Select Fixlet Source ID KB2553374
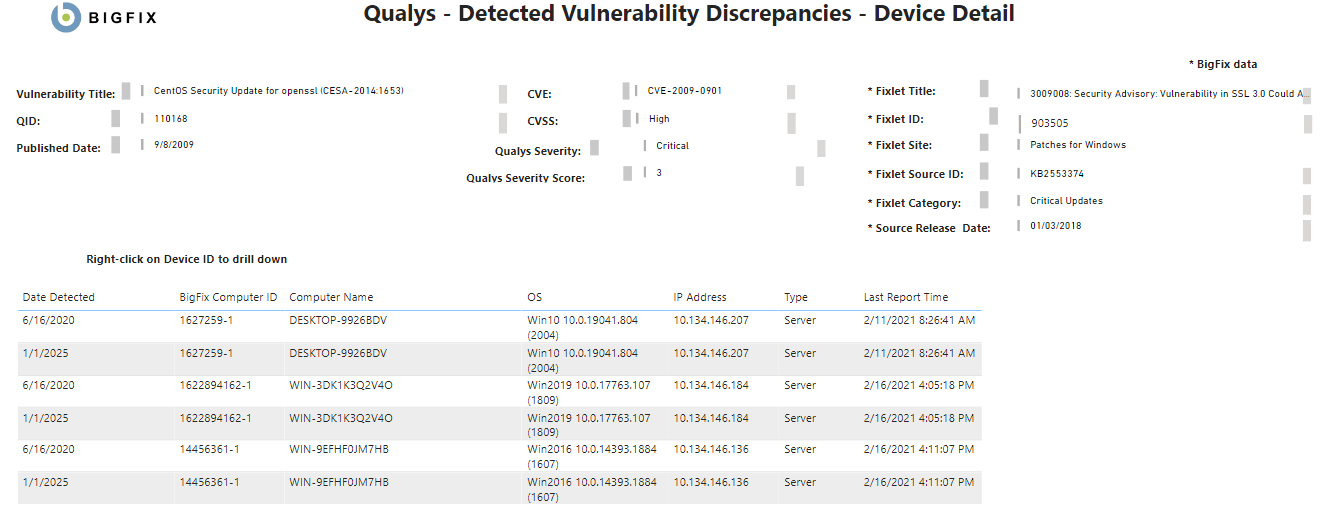The image size is (1325, 524). click(1057, 173)
